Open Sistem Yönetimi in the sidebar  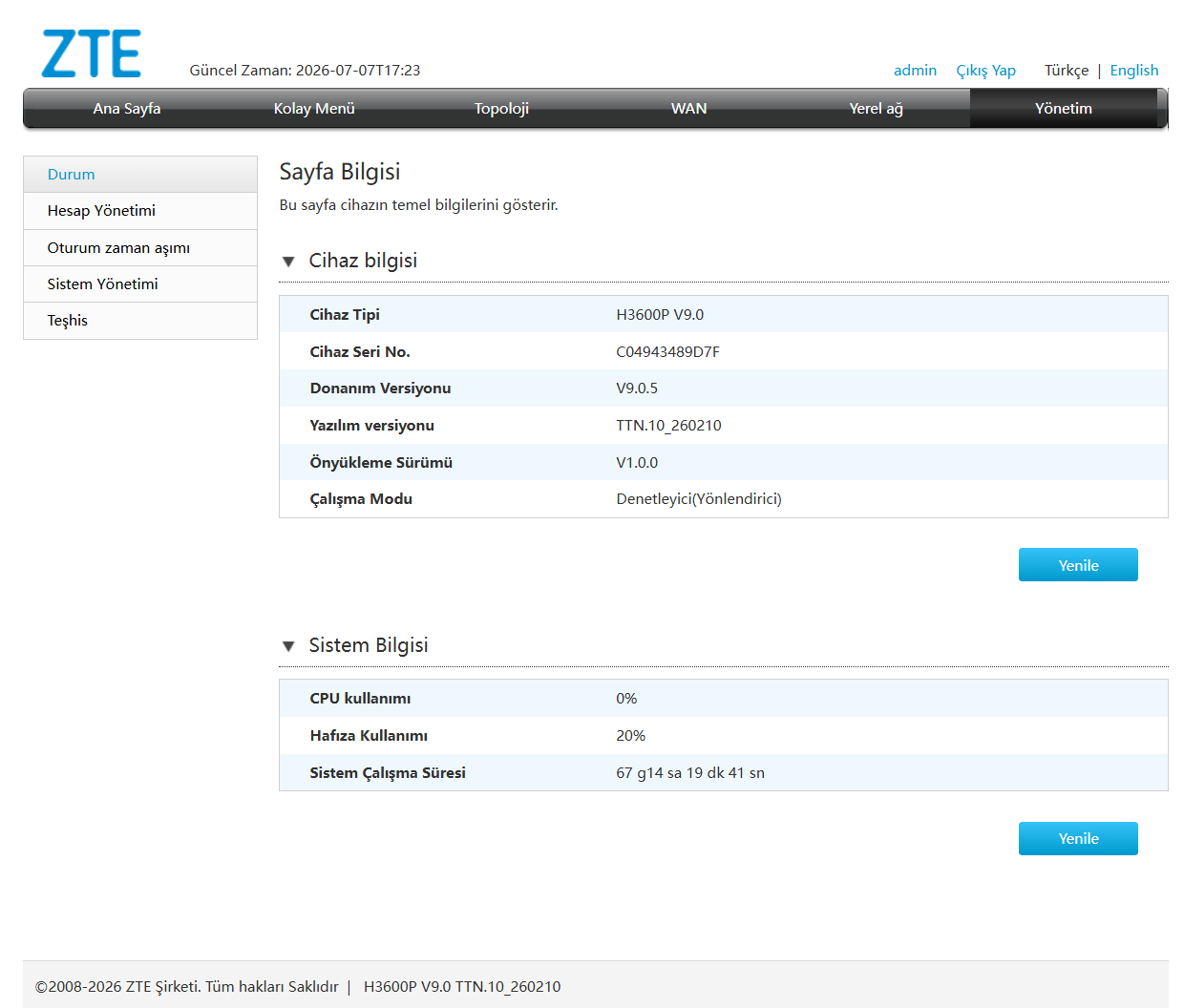click(140, 284)
